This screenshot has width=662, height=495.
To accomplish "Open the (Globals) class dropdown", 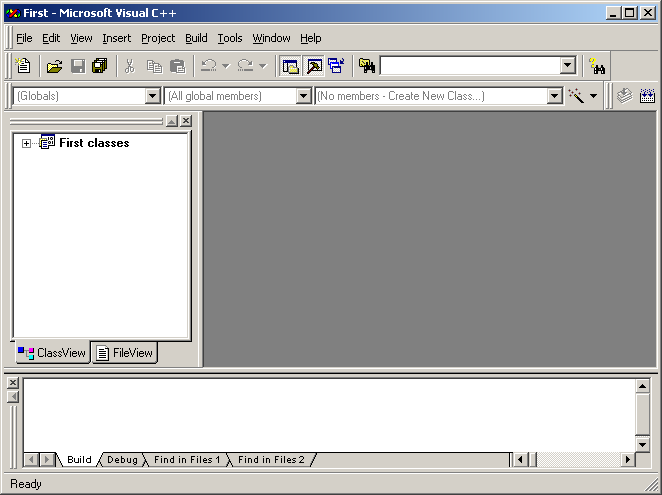I will [x=152, y=96].
